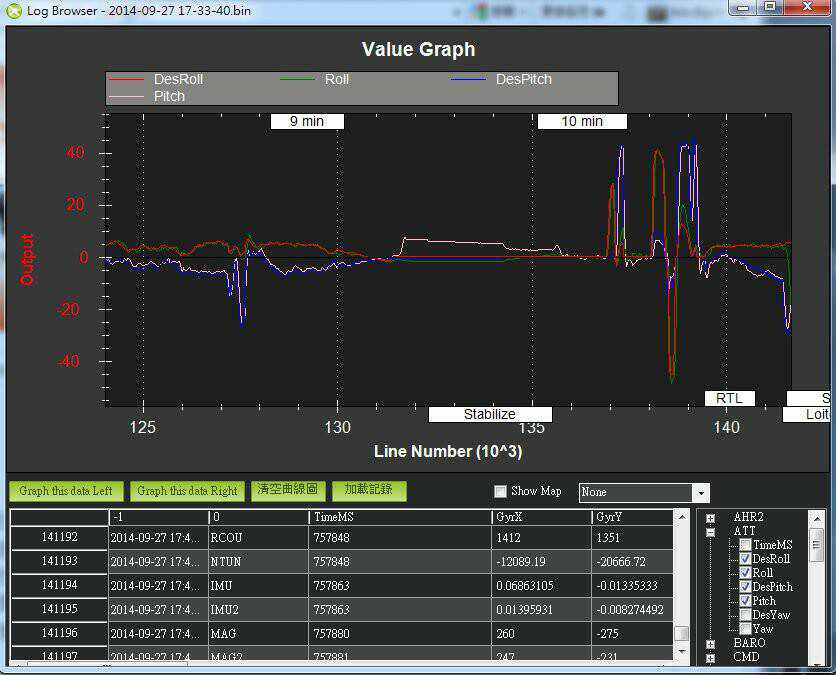Image resolution: width=836 pixels, height=675 pixels.
Task: Disable the DesPitch checkbox
Action: (745, 587)
